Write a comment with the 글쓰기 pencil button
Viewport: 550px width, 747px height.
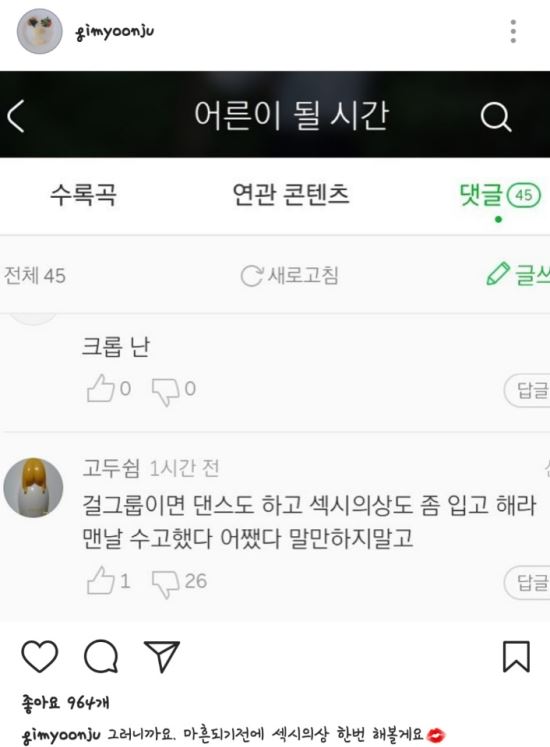tap(518, 274)
